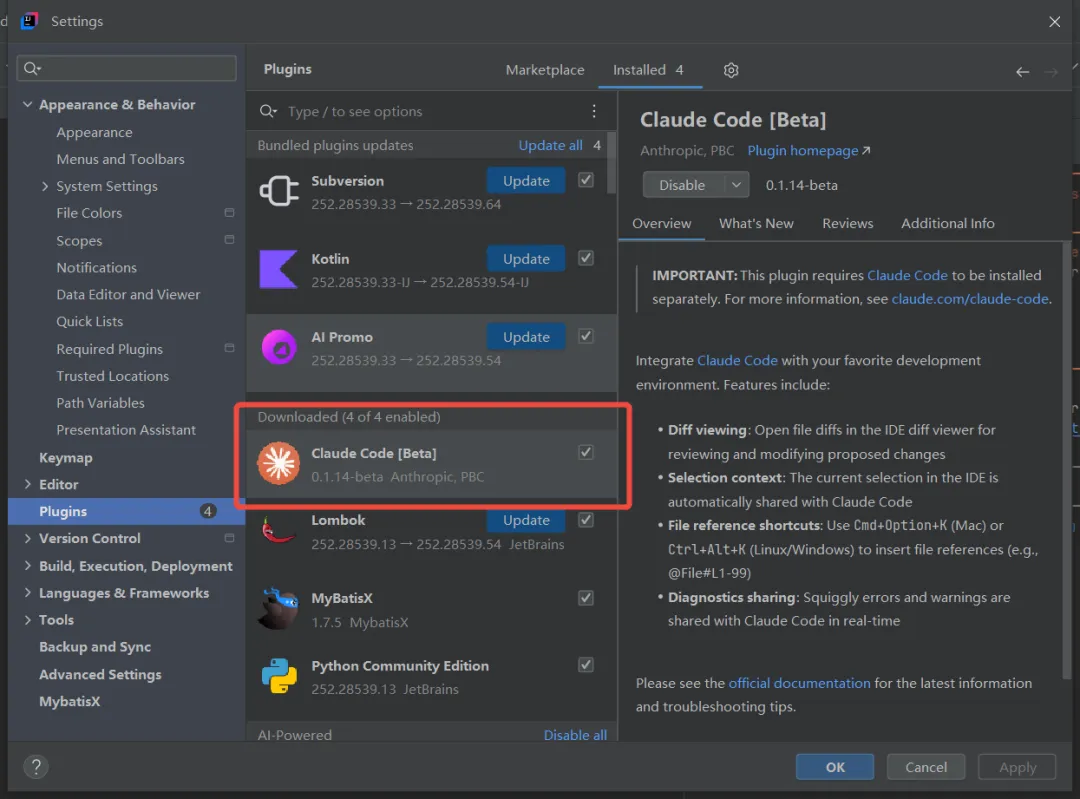
Task: Open the official documentation link
Action: 799,683
